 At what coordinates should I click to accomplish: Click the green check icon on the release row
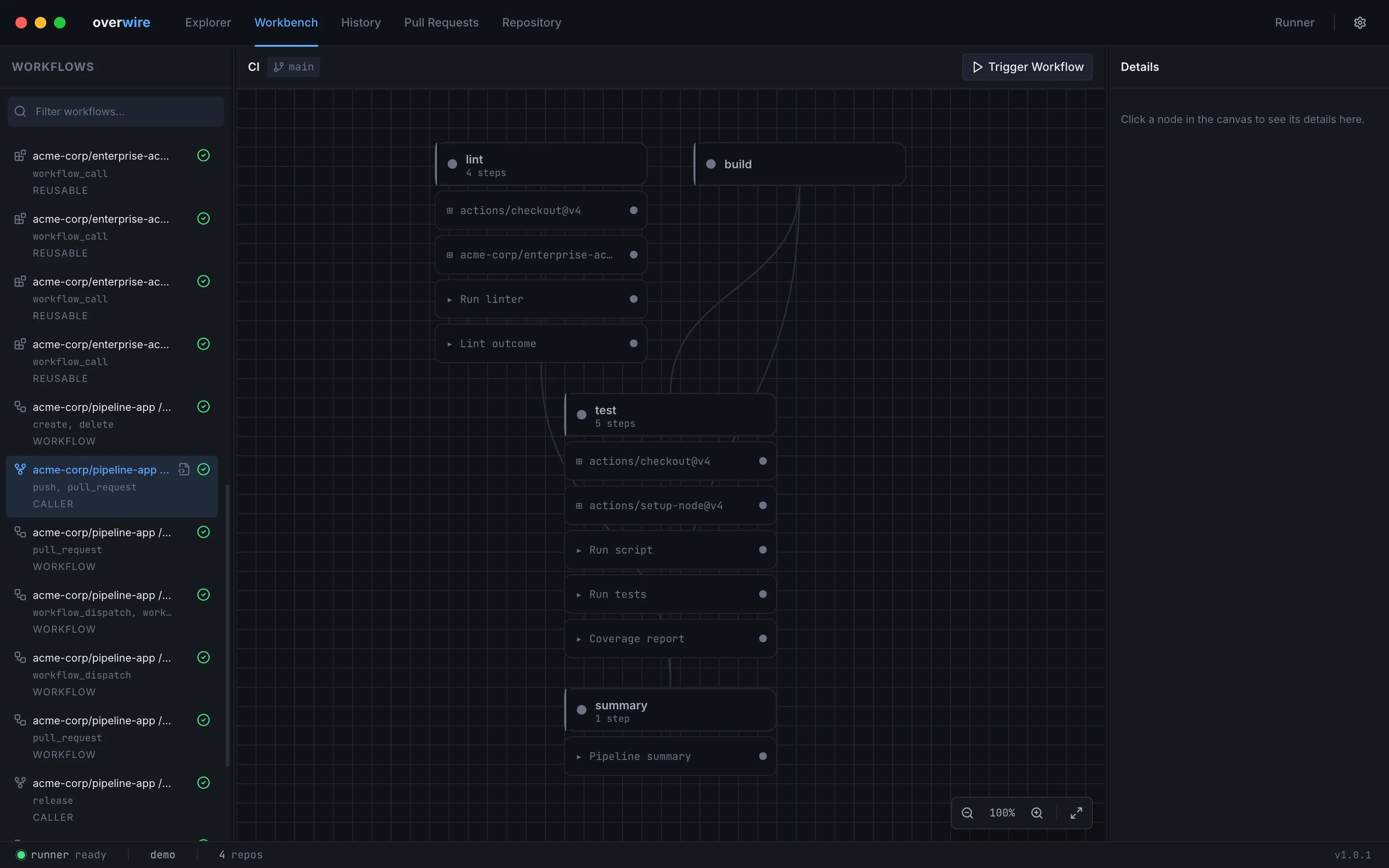(x=203, y=783)
